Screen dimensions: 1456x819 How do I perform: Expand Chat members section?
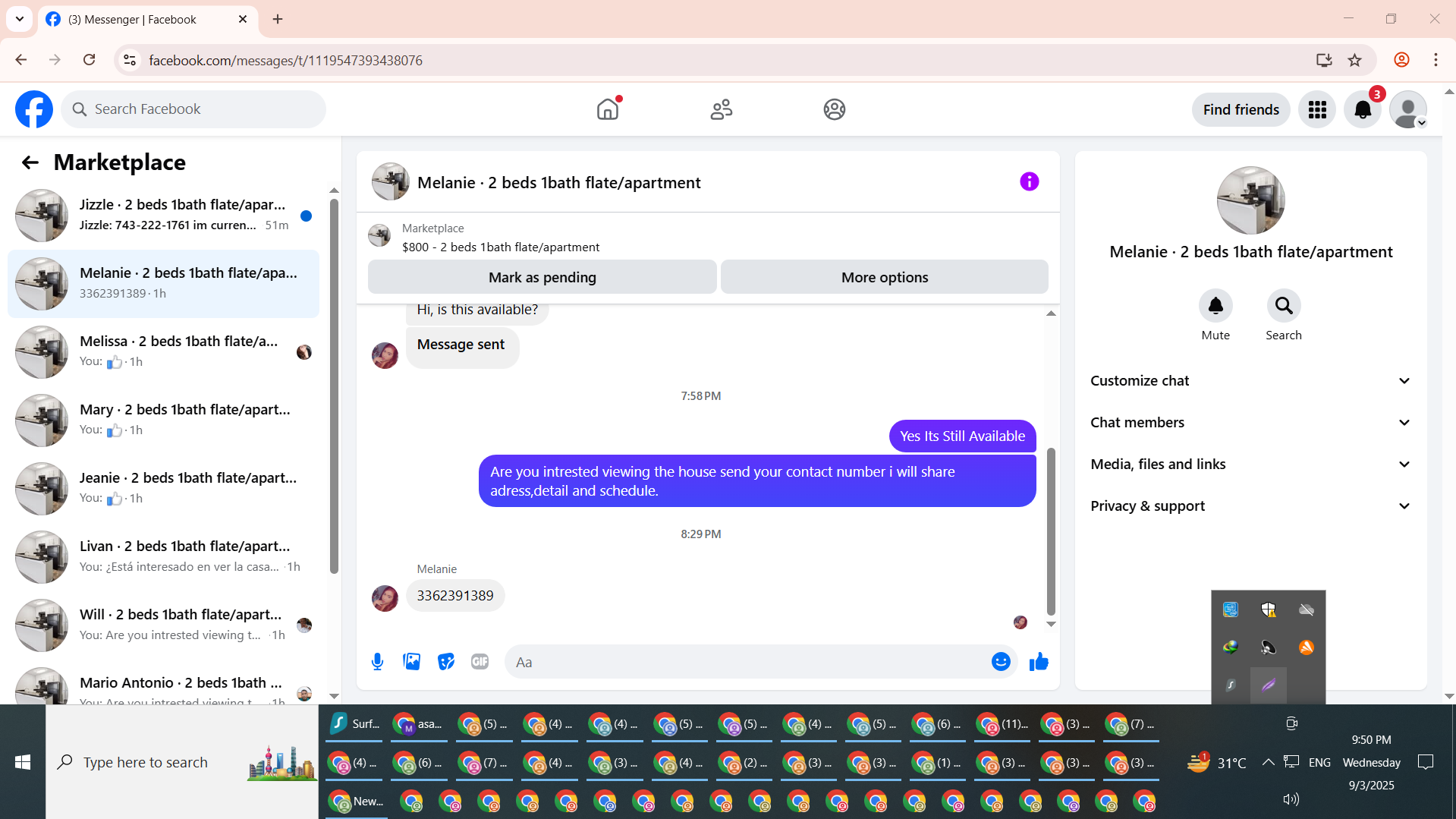[x=1251, y=423]
